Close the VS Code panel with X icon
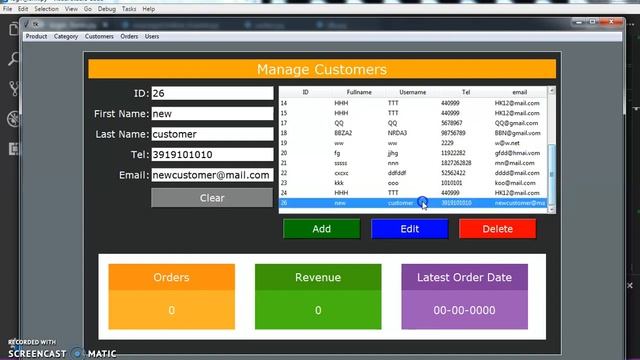Viewport: 640px width, 360px height. (630, 285)
